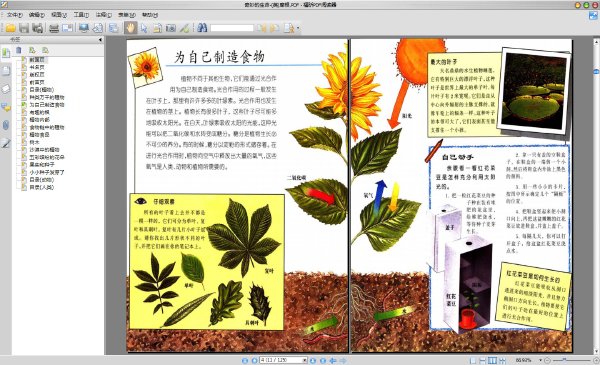Image resolution: width=600 pixels, height=365 pixels.
Task: Go forward to the next view
Action: 343,360
